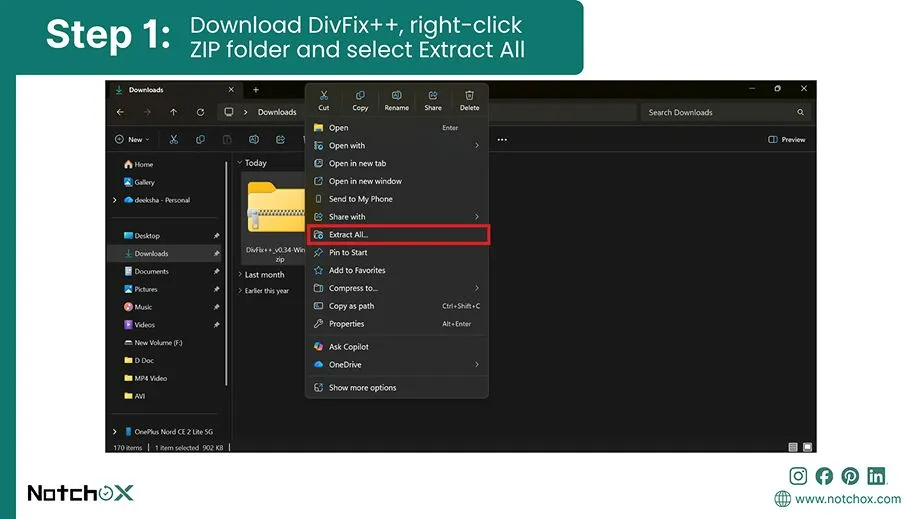
Task: Select Ask Copilot entry
Action: 397,347
